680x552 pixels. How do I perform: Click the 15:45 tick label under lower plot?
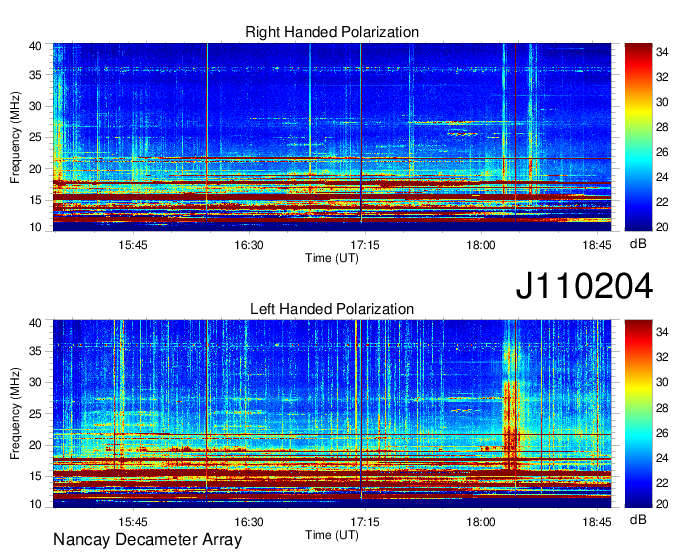(x=133, y=522)
